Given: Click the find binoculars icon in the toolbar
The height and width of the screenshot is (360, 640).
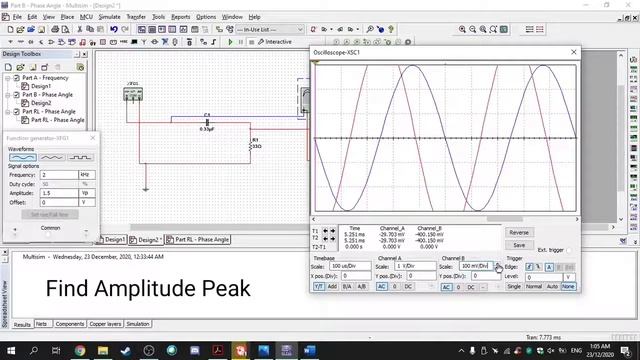Looking at the screenshot, I should [369, 29].
